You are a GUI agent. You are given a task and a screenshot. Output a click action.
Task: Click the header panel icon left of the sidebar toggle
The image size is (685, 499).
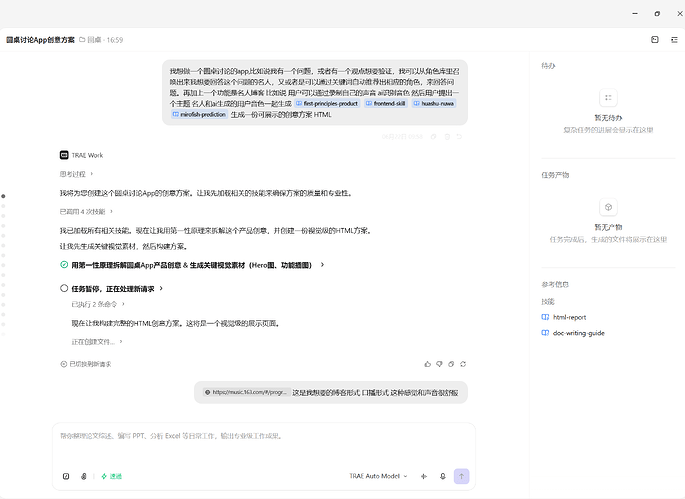click(x=654, y=40)
